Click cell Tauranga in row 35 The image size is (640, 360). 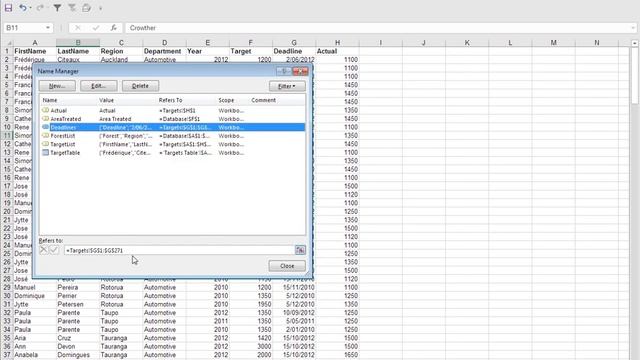click(x=121, y=338)
